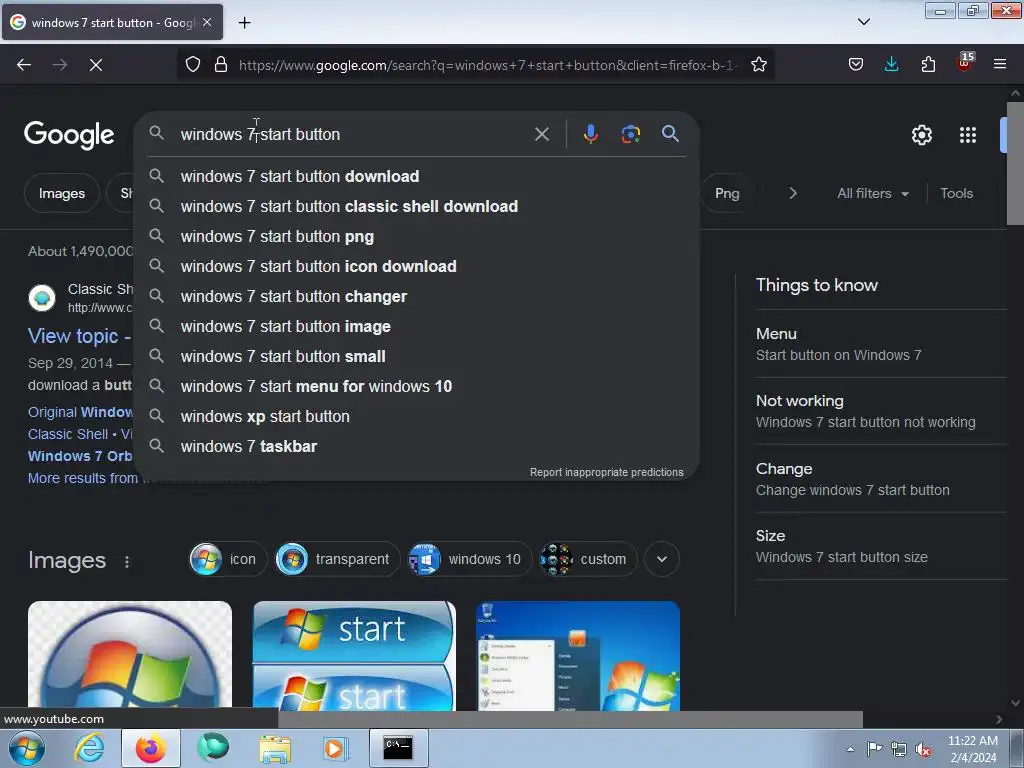Open the Google apps grid
Viewport: 1024px width, 768px height.
pos(968,135)
